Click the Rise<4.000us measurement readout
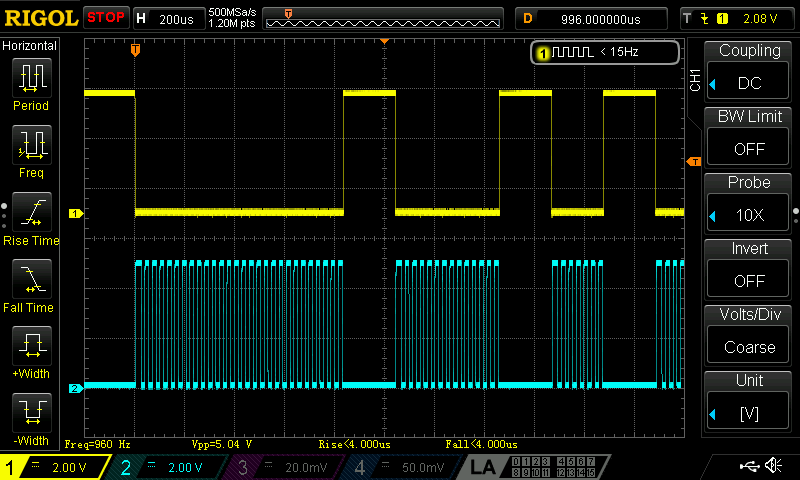The height and width of the screenshot is (480, 800). pyautogui.click(x=355, y=444)
